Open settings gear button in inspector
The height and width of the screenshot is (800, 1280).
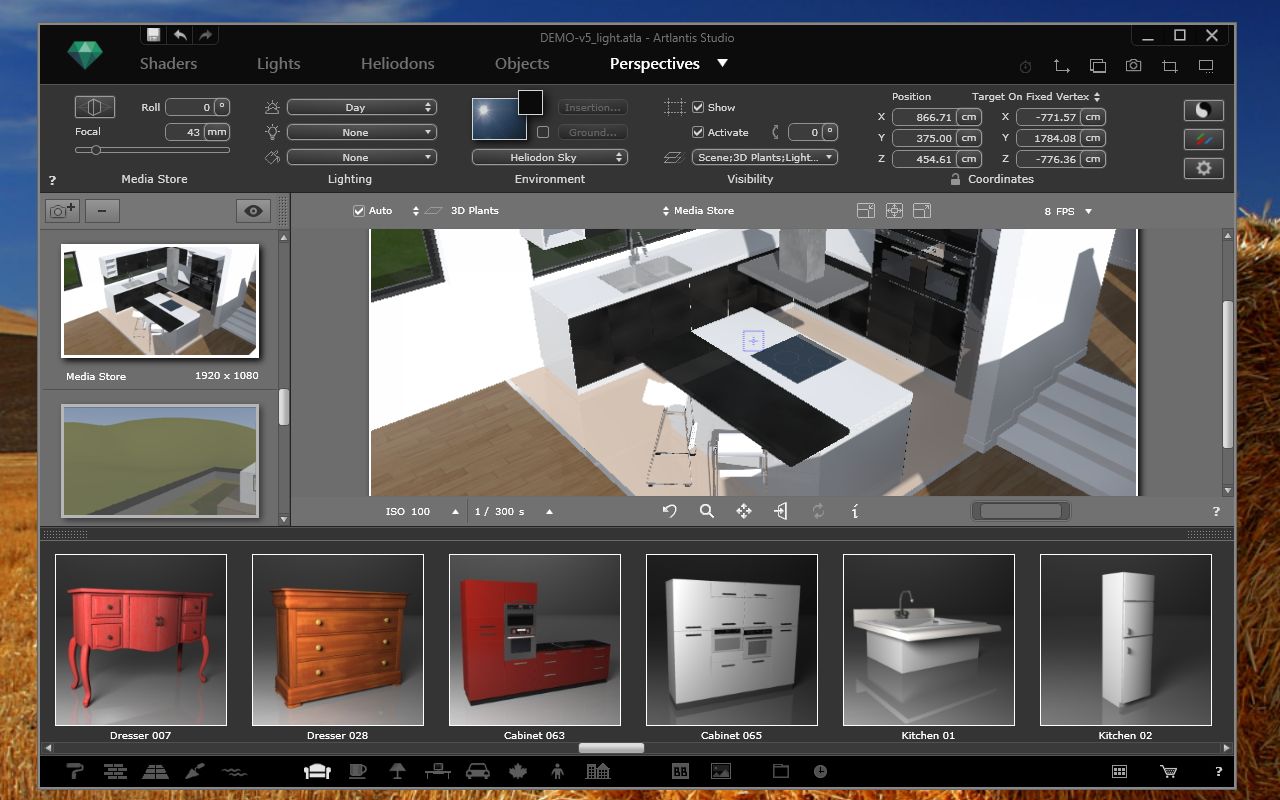tap(1203, 168)
